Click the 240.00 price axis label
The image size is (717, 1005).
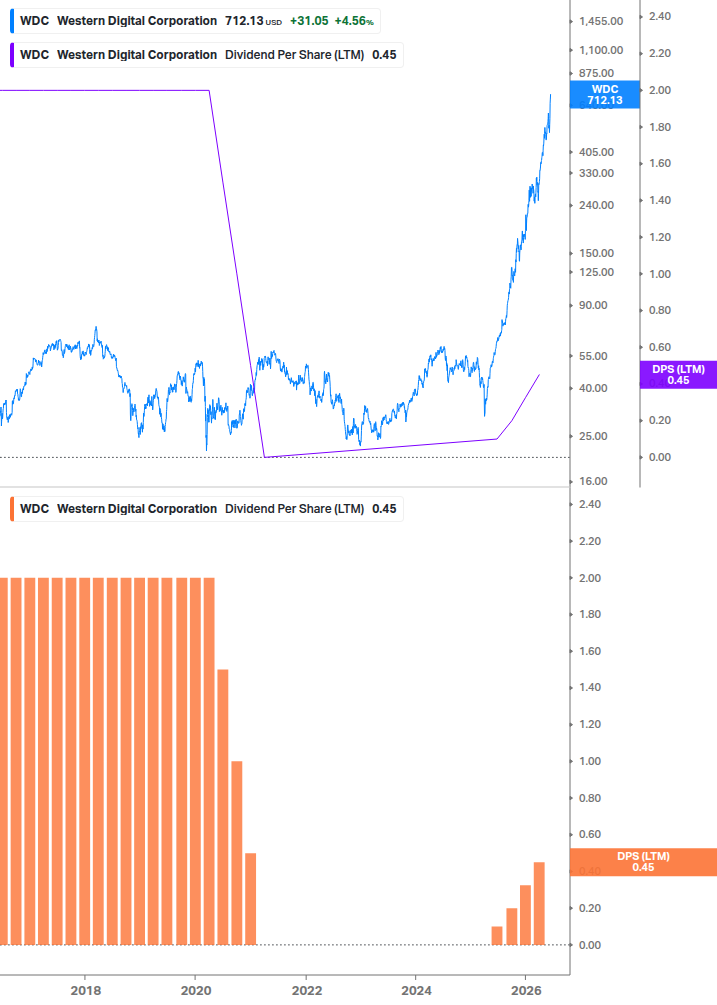597,205
